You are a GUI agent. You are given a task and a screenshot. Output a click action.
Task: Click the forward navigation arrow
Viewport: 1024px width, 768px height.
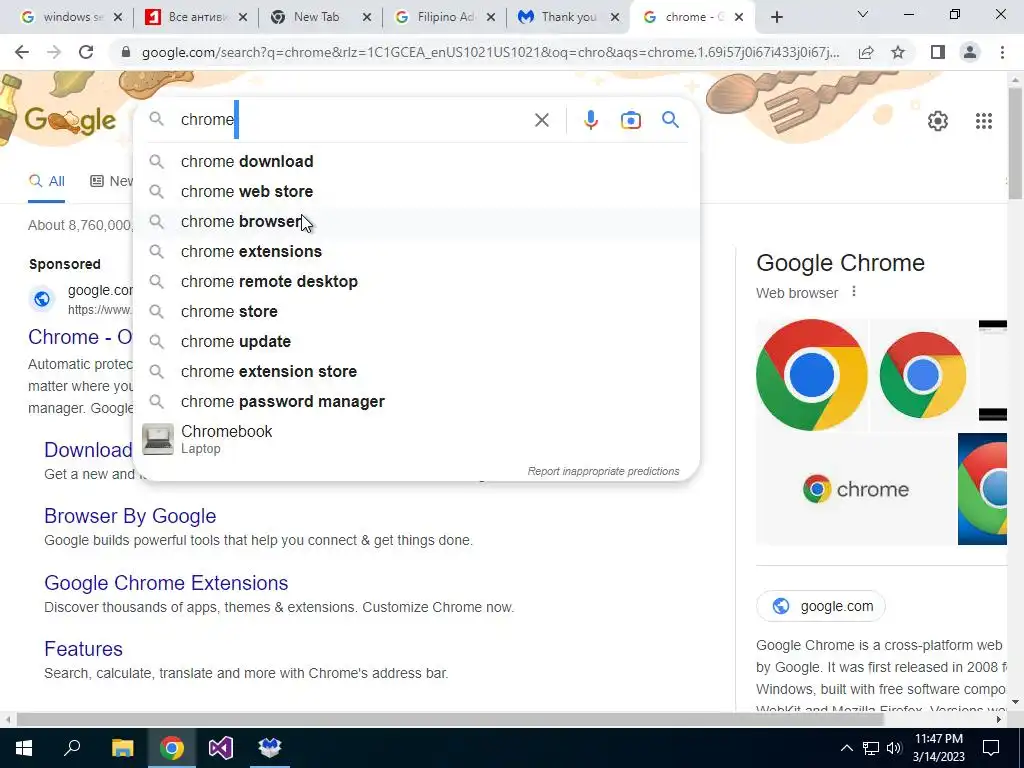[x=54, y=52]
